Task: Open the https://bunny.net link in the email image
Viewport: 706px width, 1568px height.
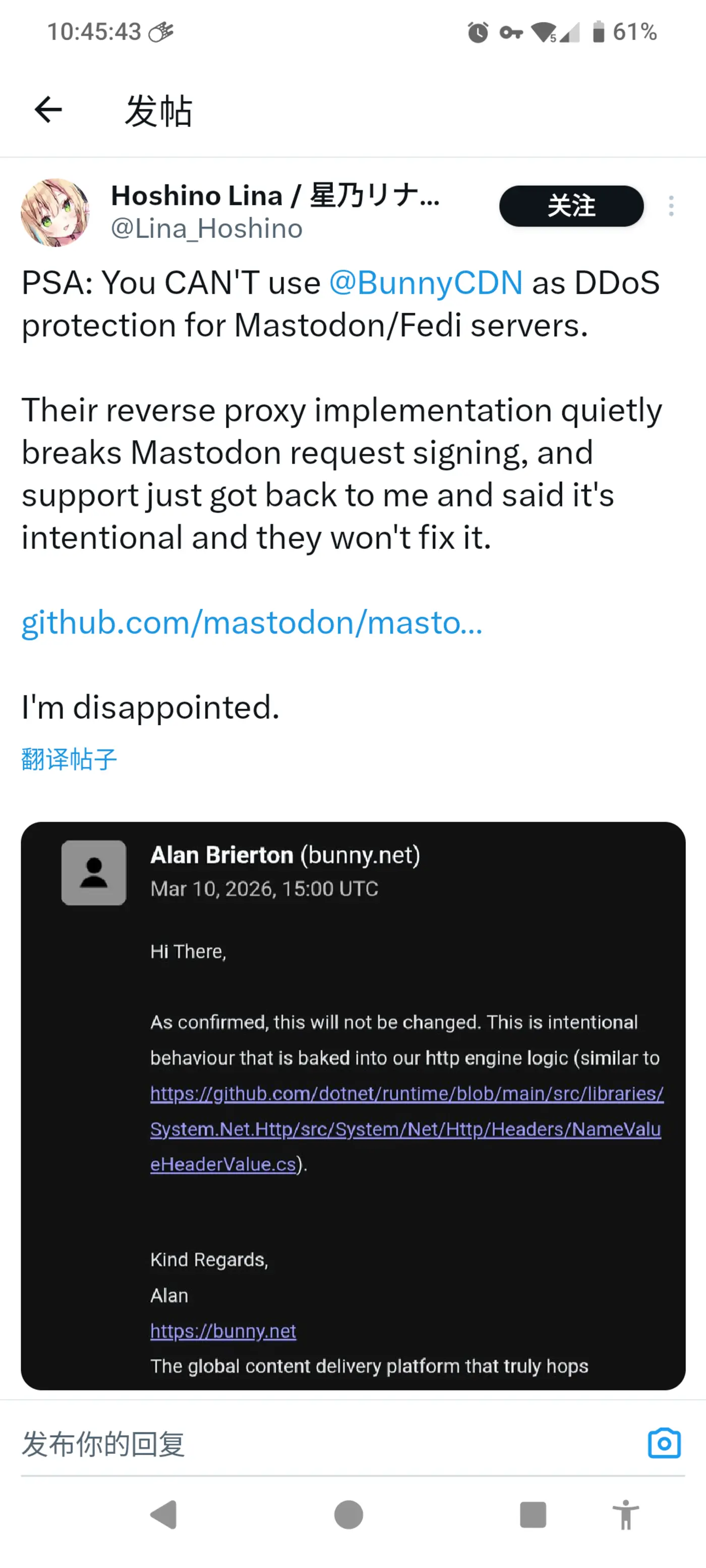Action: tap(222, 1331)
